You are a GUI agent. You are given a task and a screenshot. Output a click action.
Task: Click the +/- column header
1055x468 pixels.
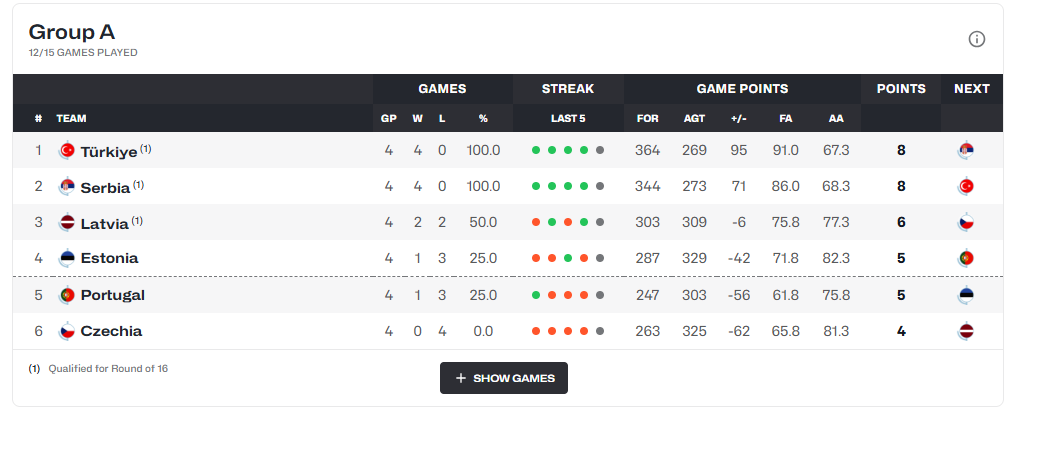point(739,118)
